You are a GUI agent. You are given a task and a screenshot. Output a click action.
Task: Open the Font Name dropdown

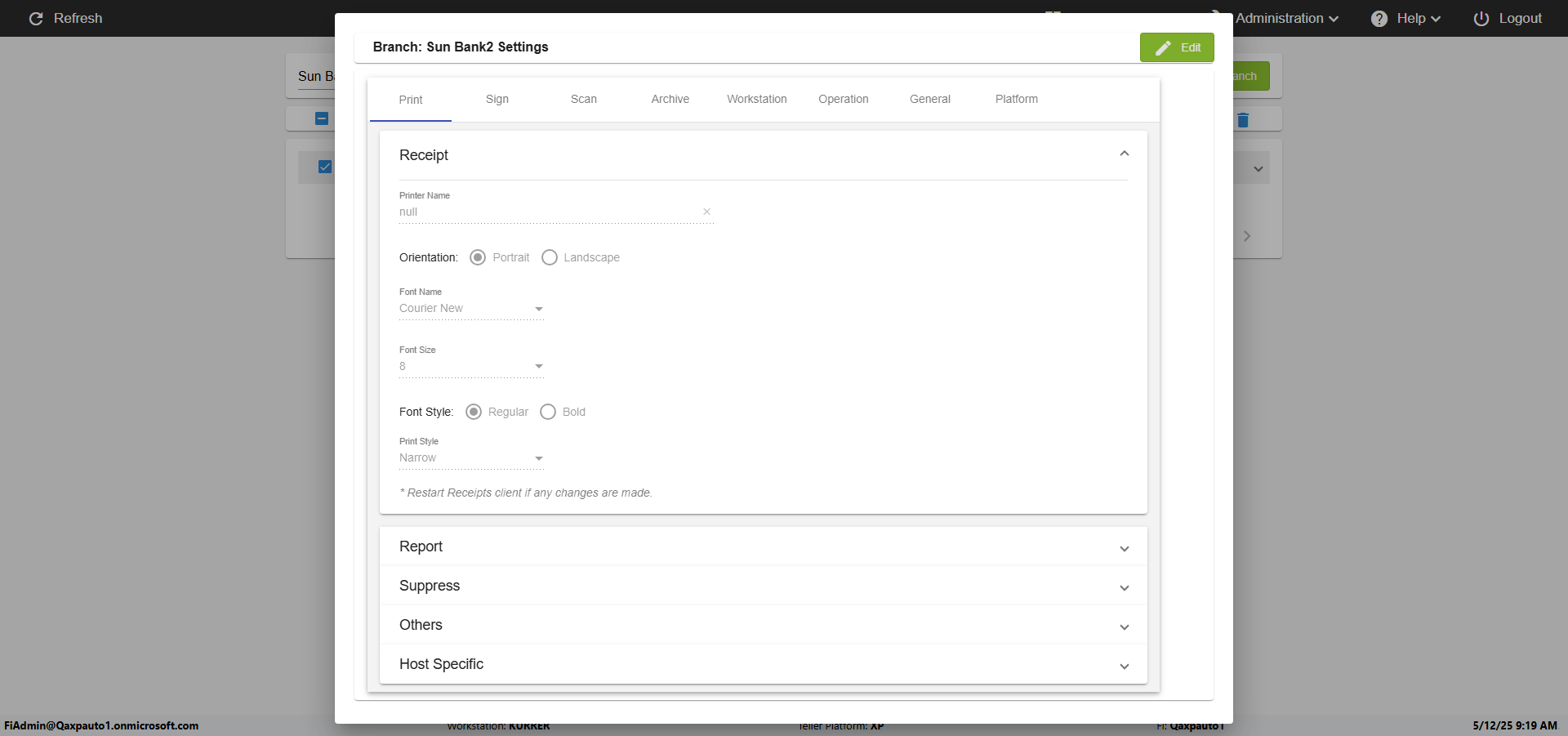click(x=471, y=309)
